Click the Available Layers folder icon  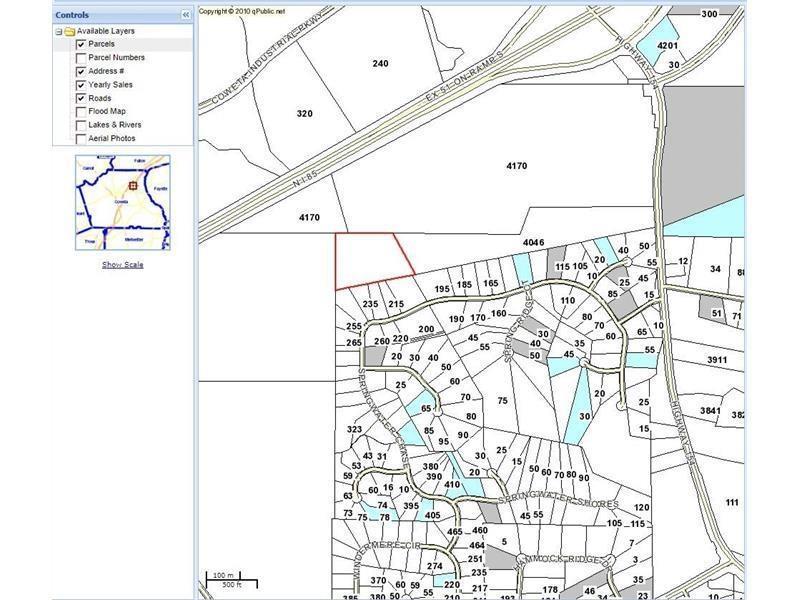(70, 32)
